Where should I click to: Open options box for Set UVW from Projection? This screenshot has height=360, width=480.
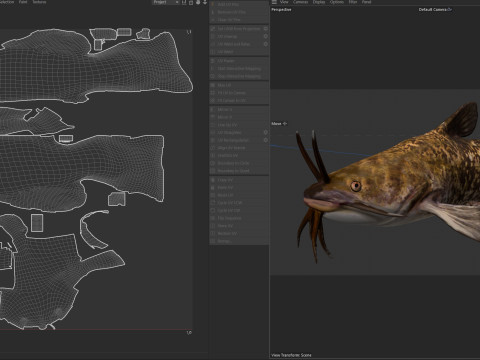click(x=266, y=29)
